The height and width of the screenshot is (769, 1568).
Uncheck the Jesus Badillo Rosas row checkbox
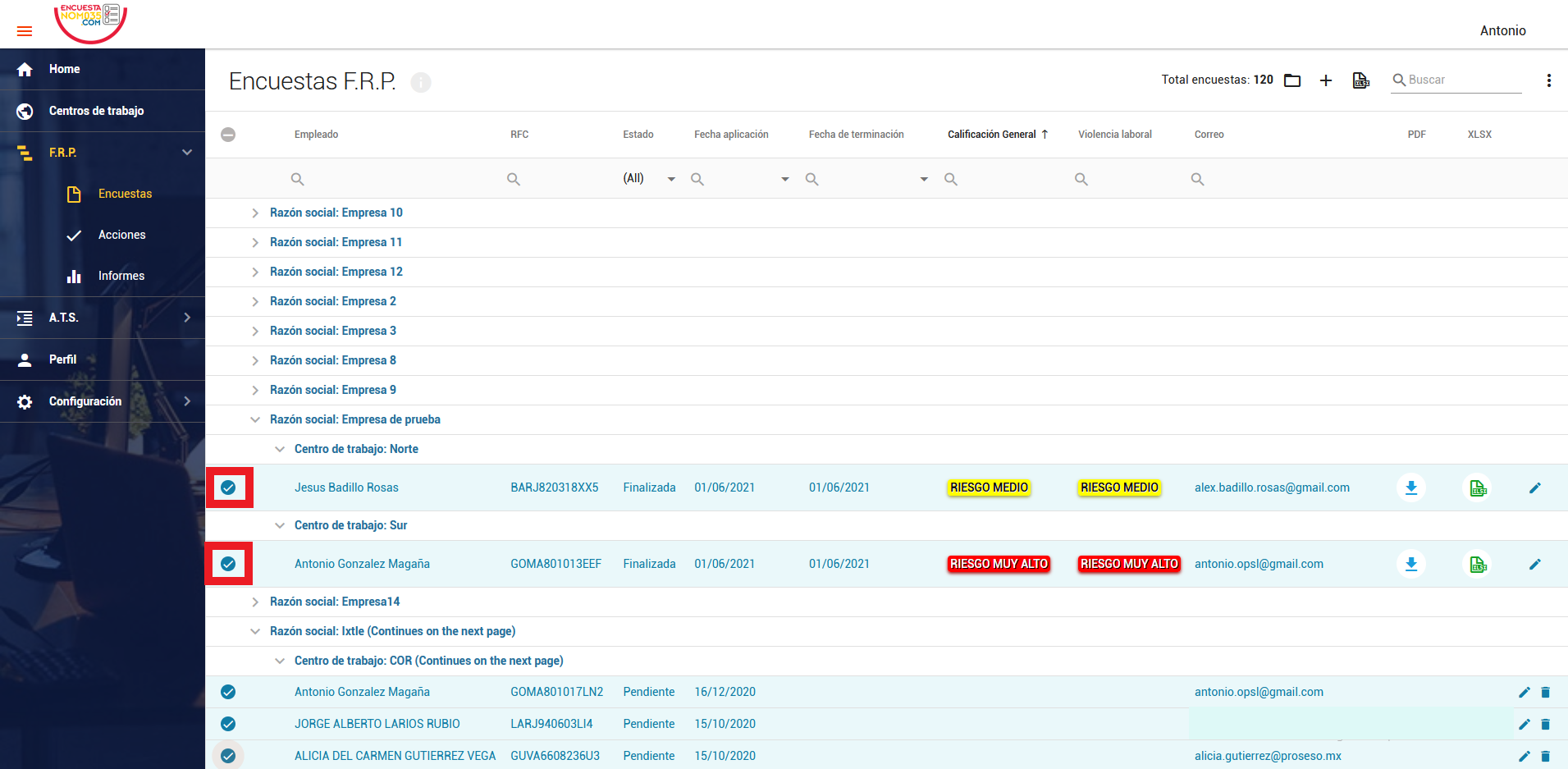[228, 487]
